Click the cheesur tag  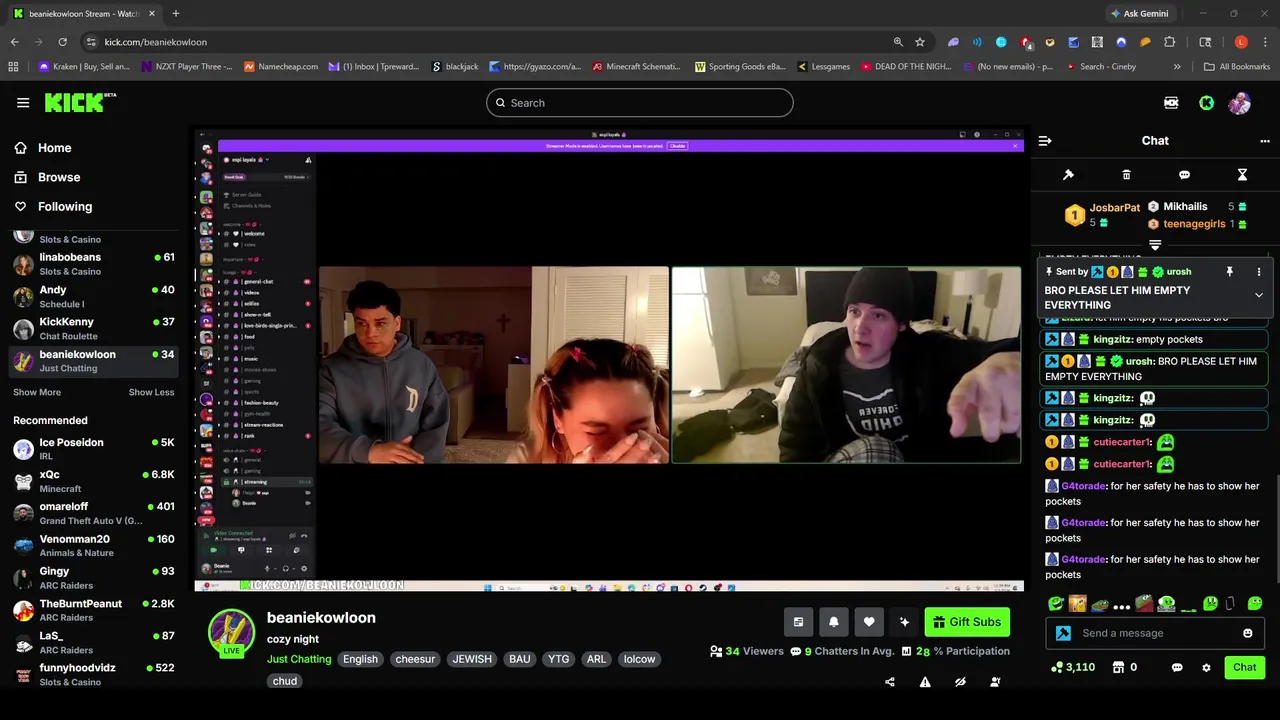(415, 659)
